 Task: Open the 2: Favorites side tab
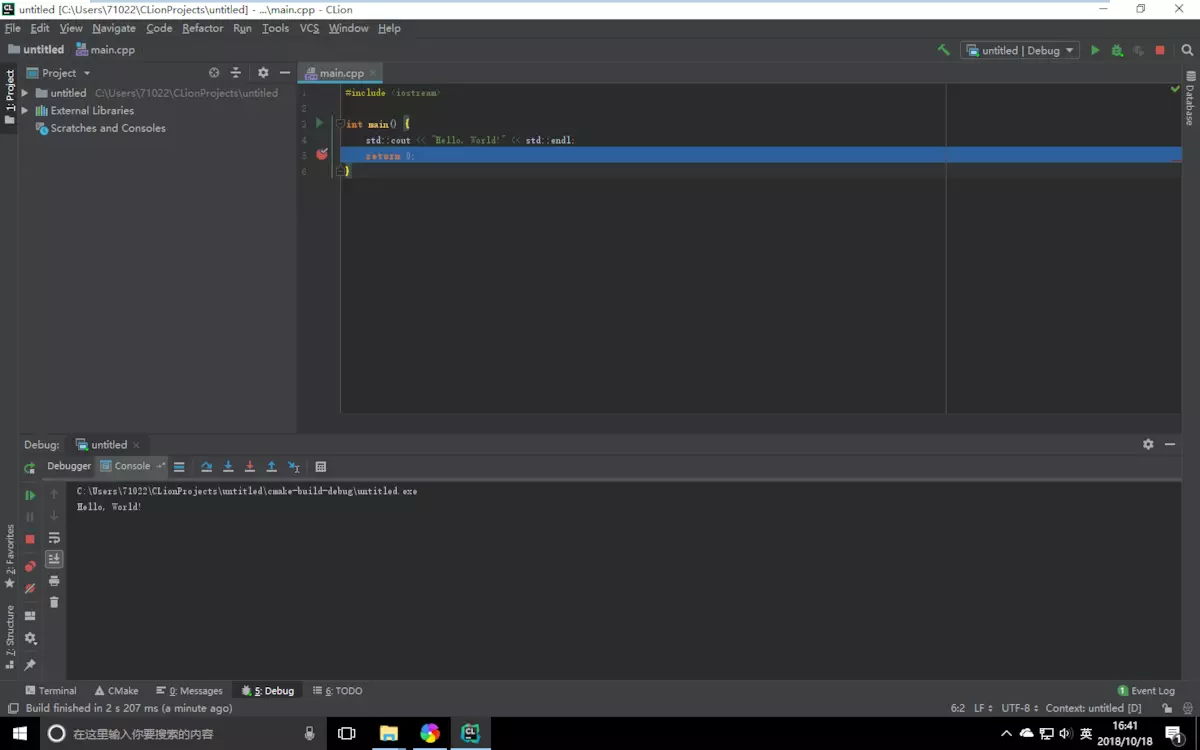point(9,556)
